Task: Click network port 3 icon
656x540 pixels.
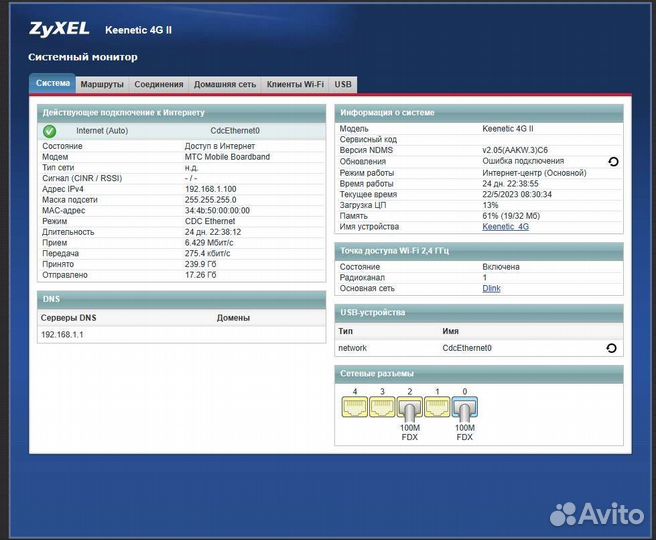Action: 382,407
